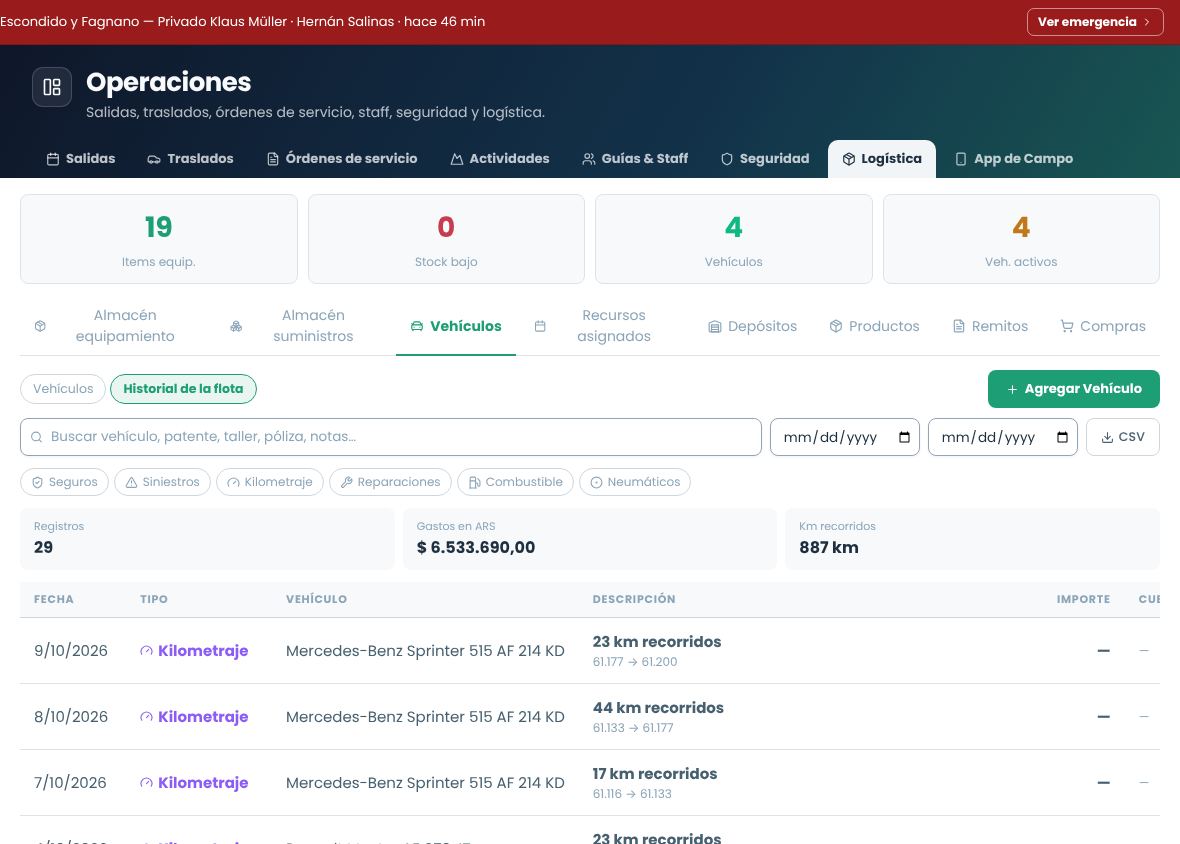Filter by Reparaciones chip
The image size is (1180, 844).
pyautogui.click(x=391, y=482)
